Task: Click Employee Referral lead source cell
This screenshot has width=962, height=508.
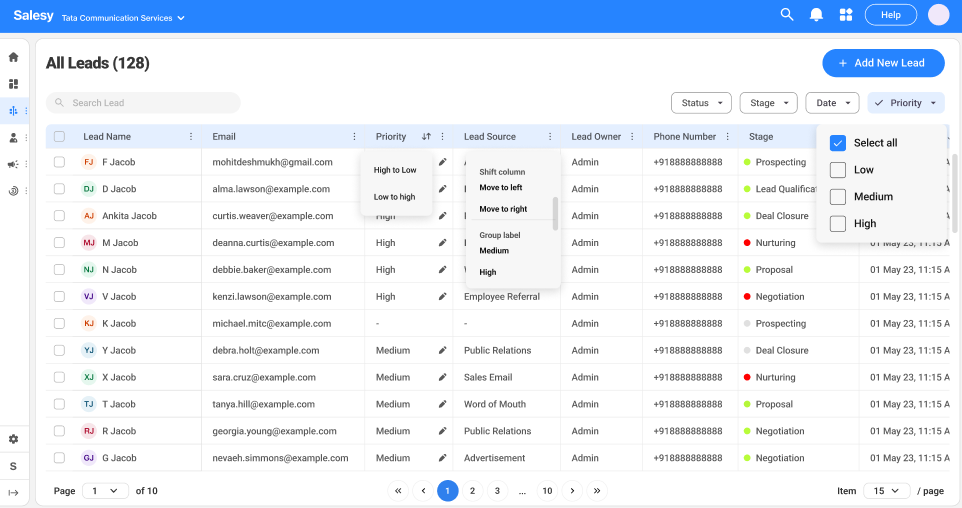Action: click(x=502, y=297)
